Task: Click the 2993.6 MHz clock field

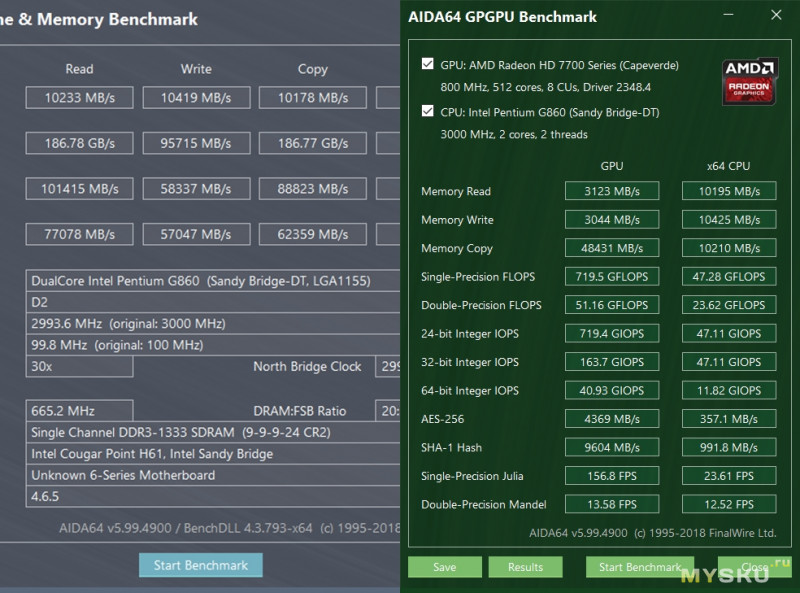Action: point(213,324)
